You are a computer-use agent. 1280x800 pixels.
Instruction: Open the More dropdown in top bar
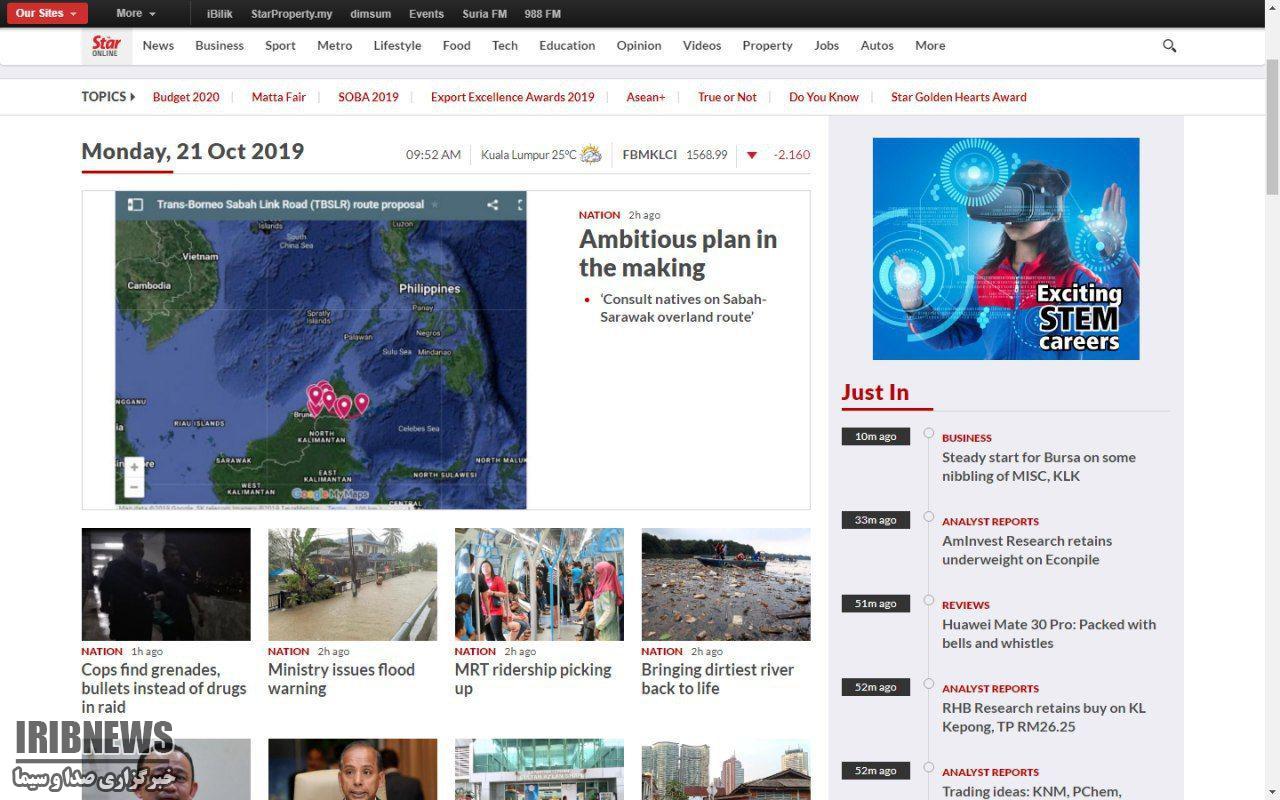135,13
